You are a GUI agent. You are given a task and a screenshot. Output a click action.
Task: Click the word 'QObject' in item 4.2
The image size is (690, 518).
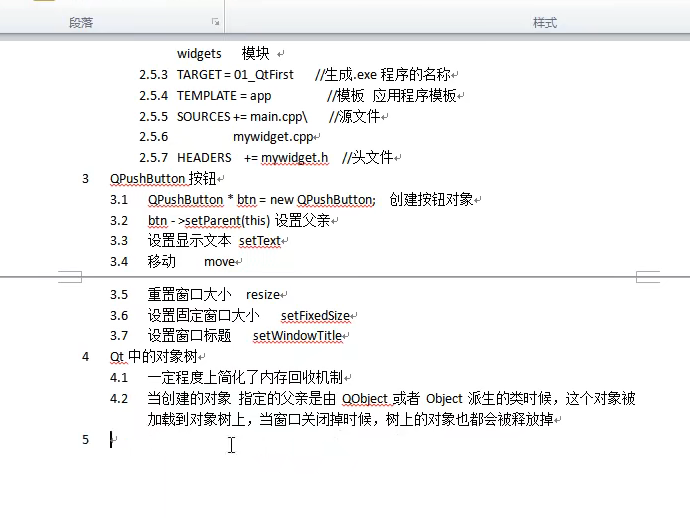click(364, 399)
